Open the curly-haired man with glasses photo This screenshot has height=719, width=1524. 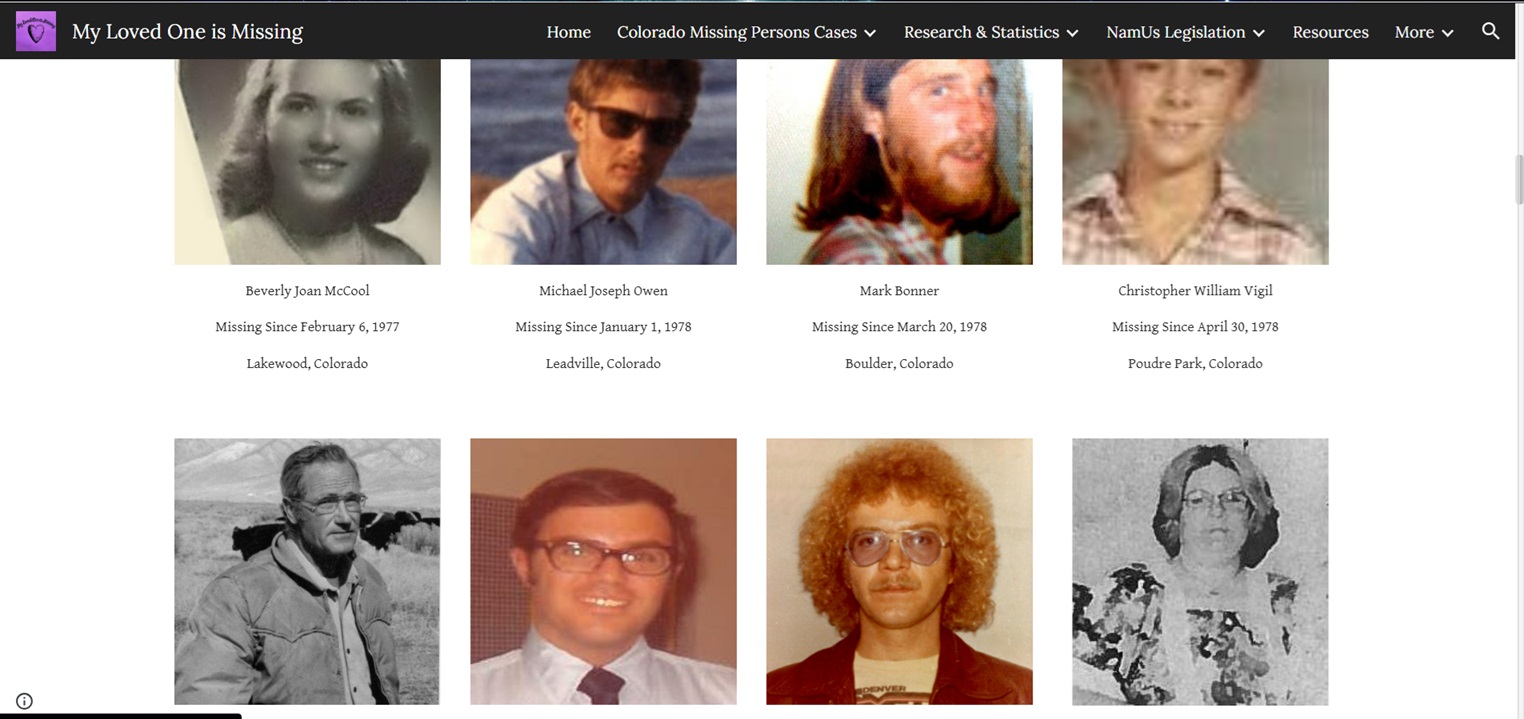[899, 571]
